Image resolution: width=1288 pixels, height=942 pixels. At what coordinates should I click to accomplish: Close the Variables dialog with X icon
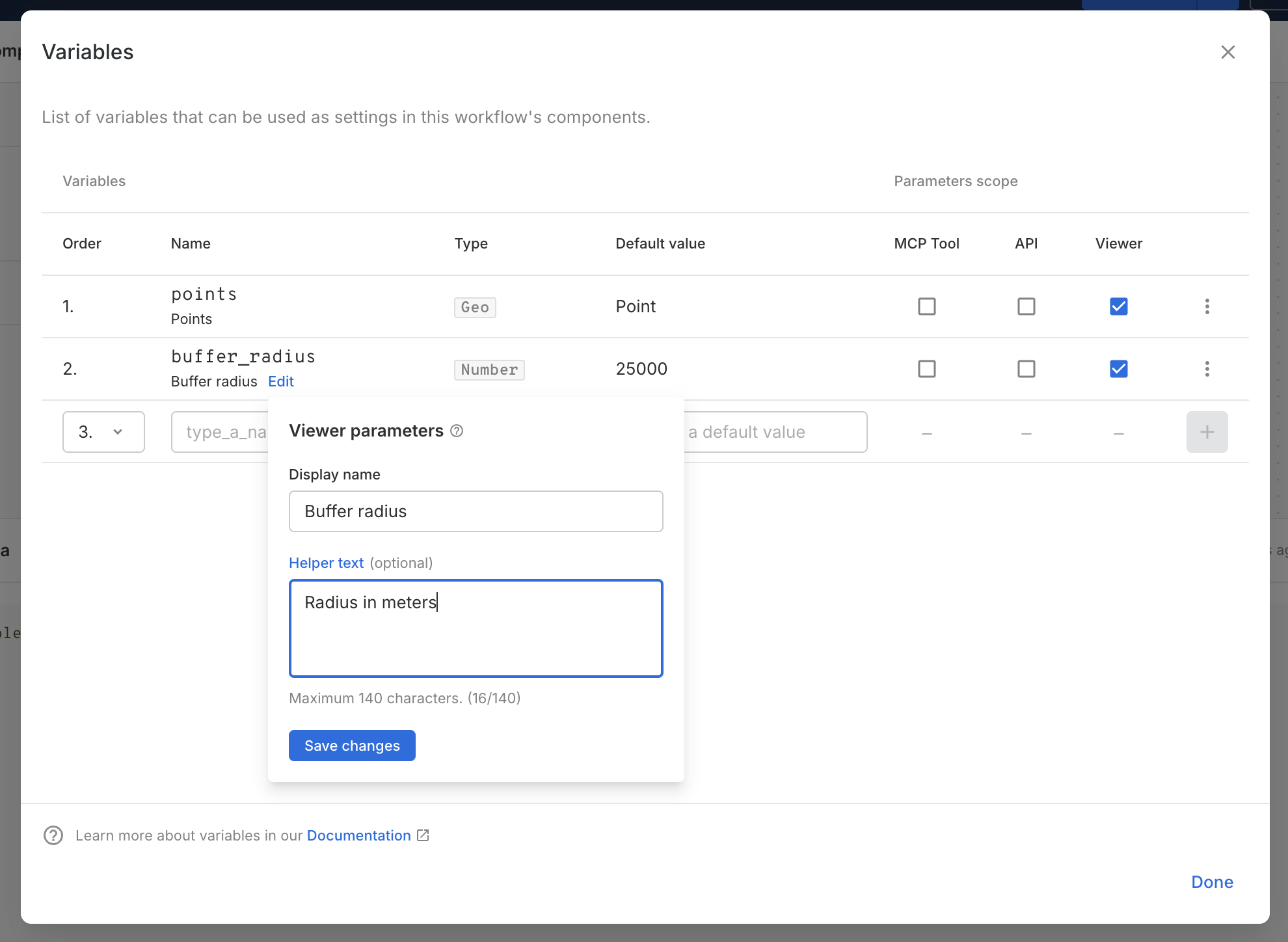pyautogui.click(x=1228, y=52)
